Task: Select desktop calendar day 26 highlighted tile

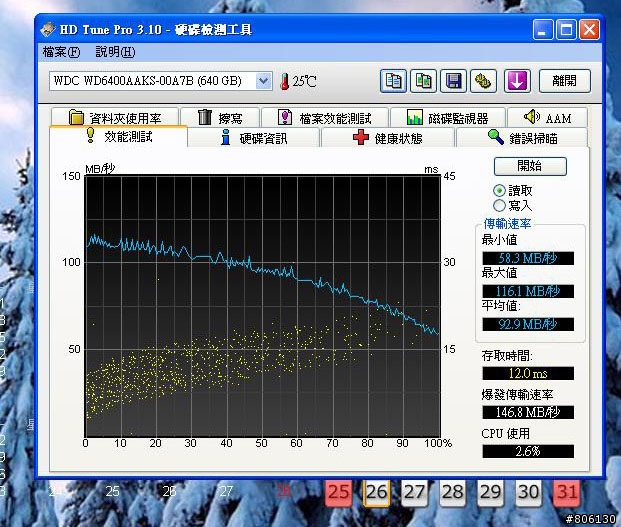Action: pyautogui.click(x=377, y=492)
